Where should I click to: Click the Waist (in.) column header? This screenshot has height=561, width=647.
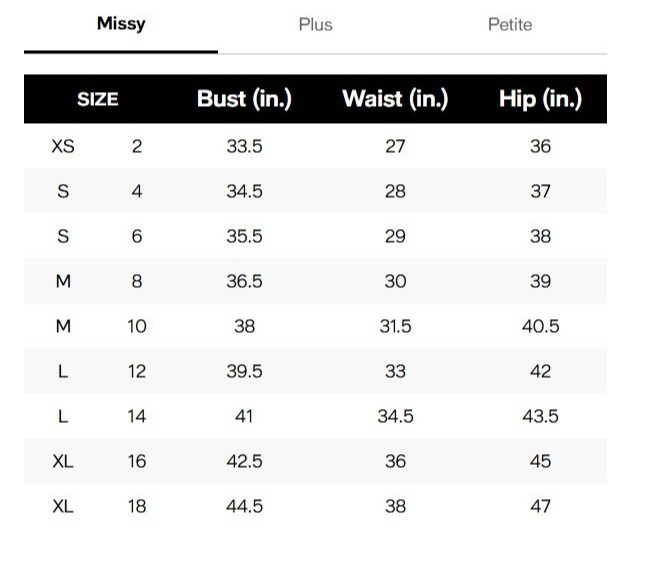click(x=395, y=99)
